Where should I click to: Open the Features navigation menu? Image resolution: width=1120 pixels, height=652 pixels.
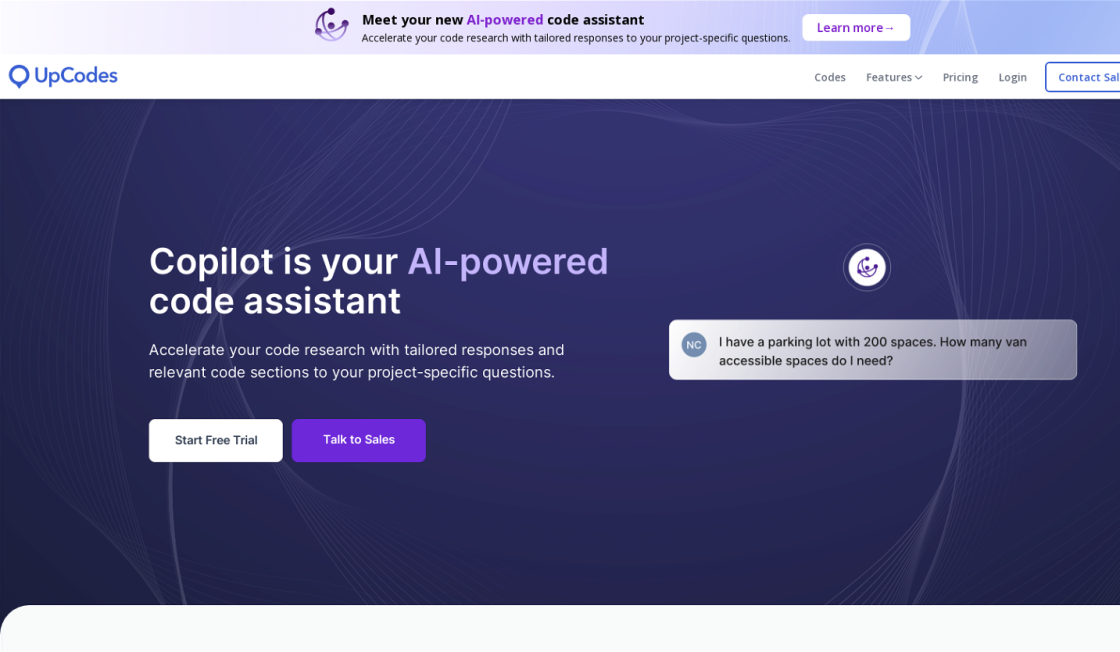tap(888, 77)
